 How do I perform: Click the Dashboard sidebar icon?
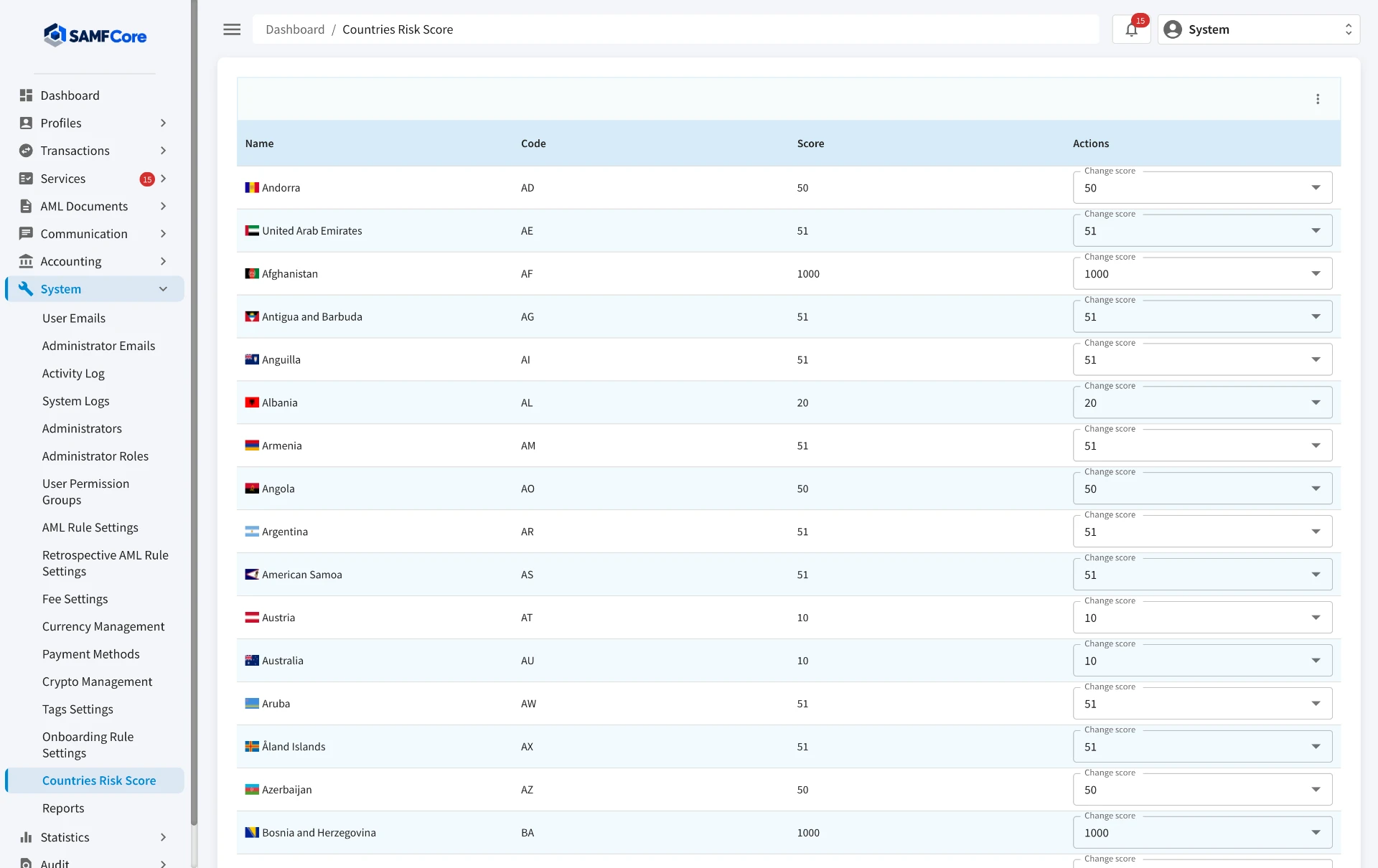[26, 95]
